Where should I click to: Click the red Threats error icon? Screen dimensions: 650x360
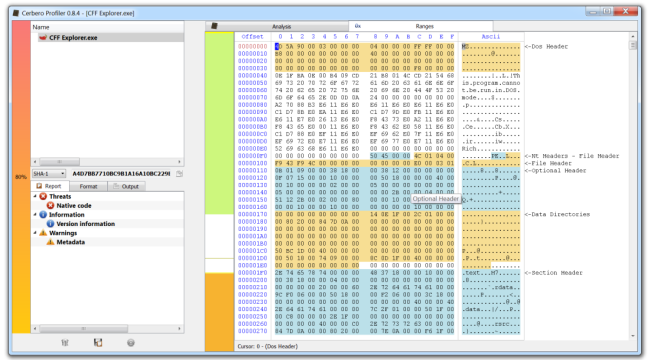(43, 196)
